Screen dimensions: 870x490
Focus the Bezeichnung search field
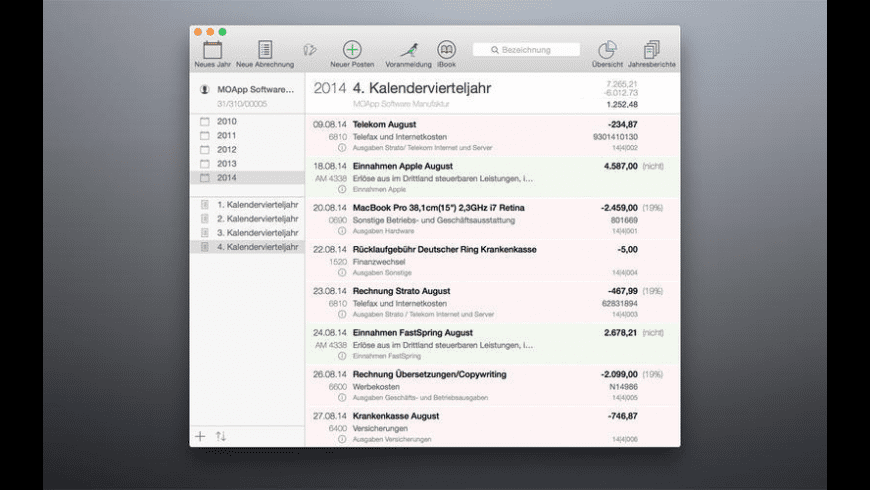point(526,50)
